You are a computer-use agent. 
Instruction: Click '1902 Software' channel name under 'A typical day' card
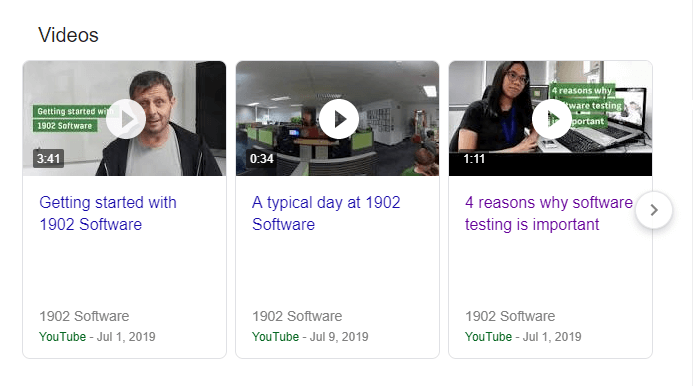pos(297,316)
